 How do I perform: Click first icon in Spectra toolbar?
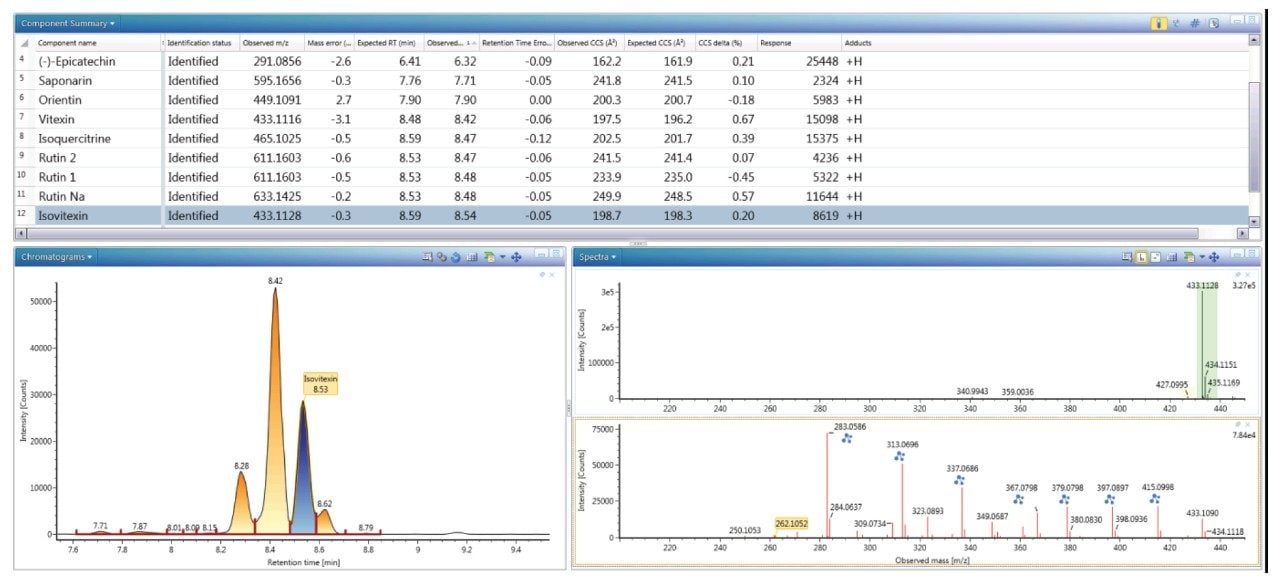tap(1127, 257)
